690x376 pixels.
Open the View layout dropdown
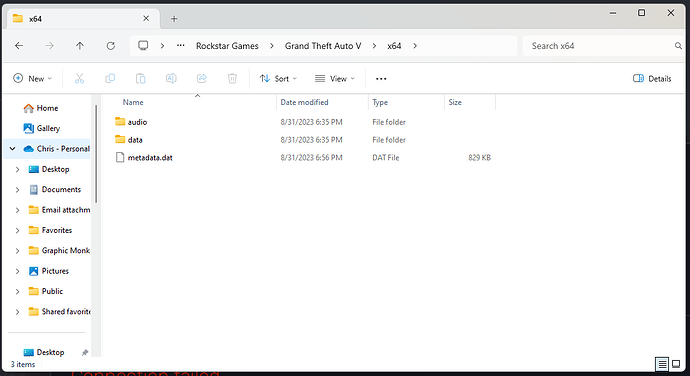click(x=335, y=78)
